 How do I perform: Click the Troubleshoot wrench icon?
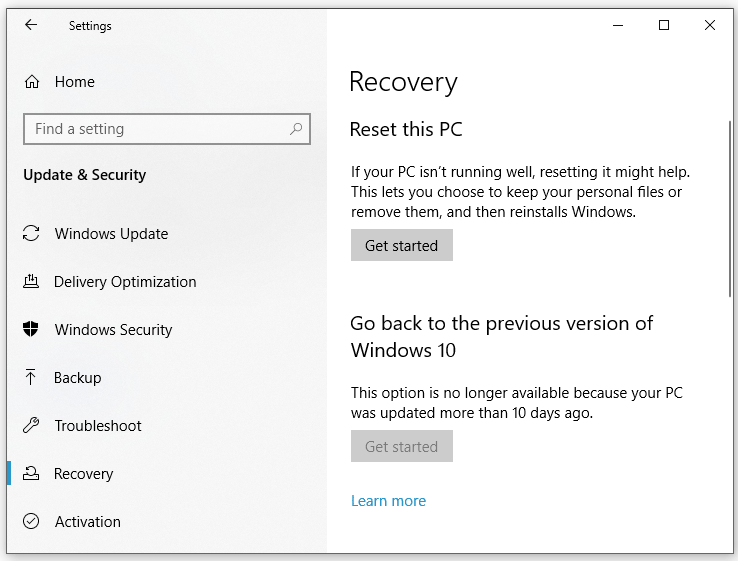click(x=31, y=425)
